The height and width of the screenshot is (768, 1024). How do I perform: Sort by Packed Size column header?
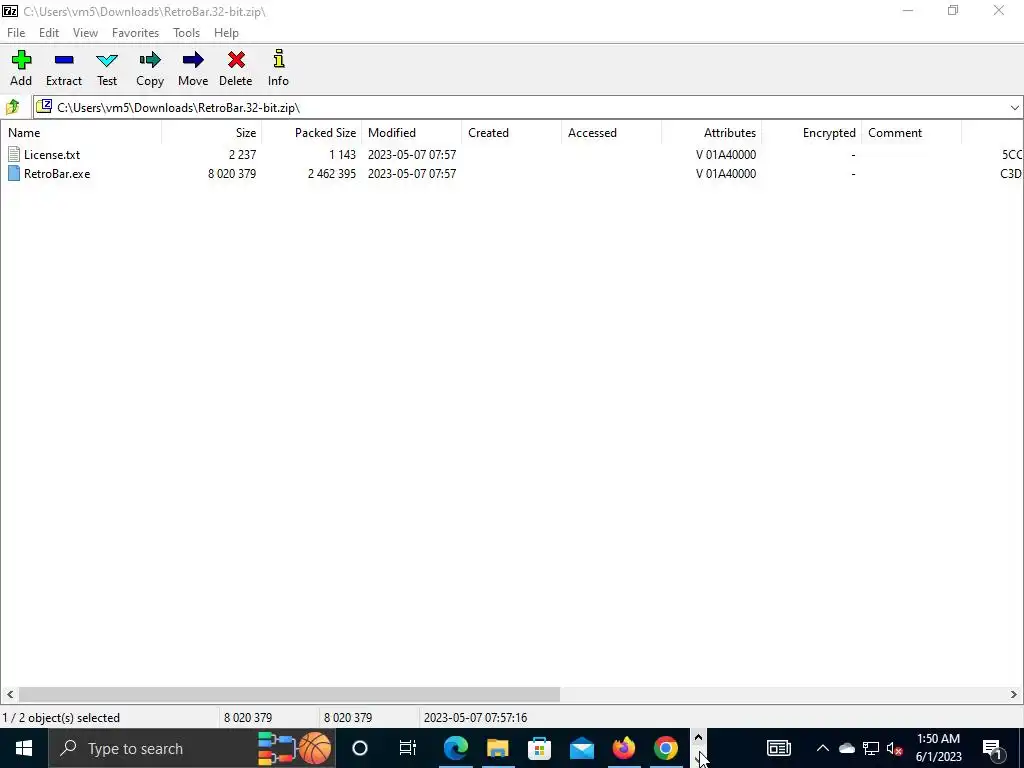click(x=312, y=133)
